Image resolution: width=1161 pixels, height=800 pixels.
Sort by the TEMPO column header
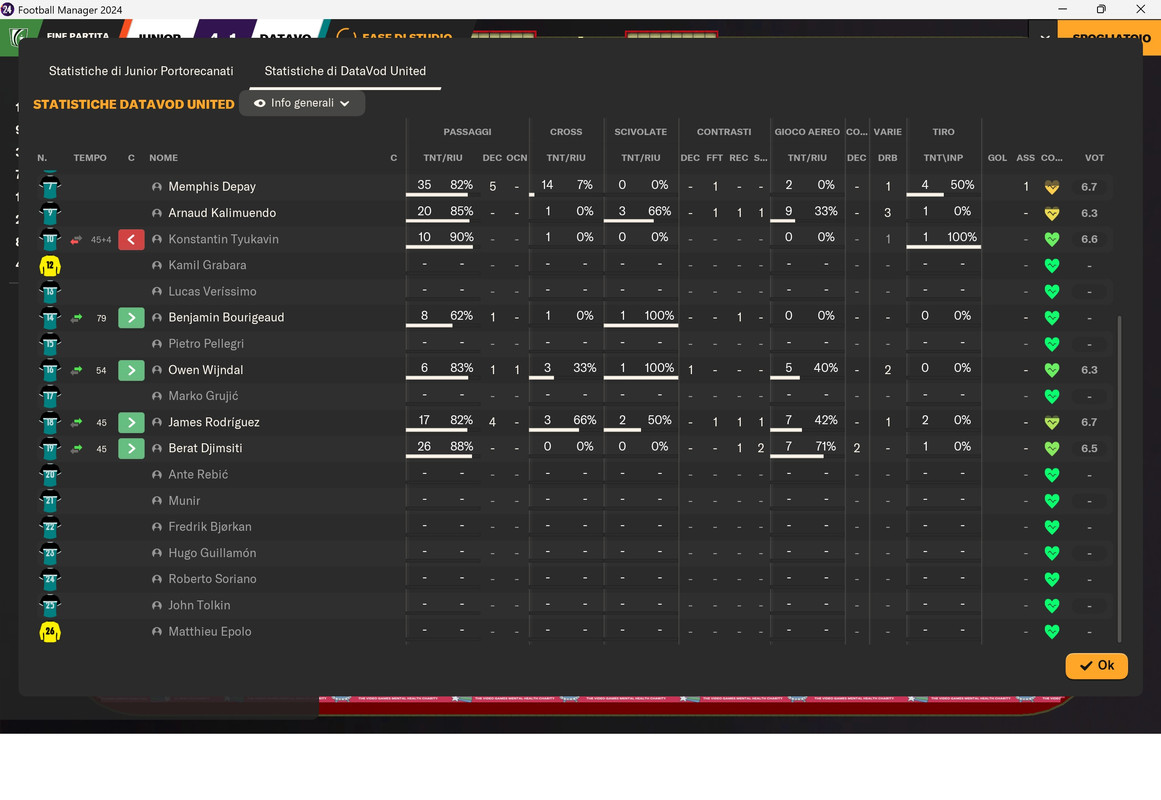pyautogui.click(x=90, y=158)
